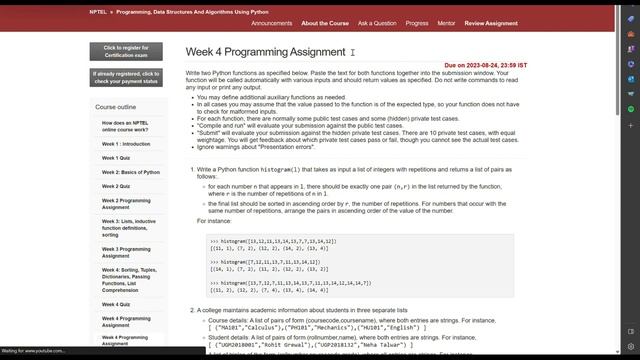
Task: Expand How does an NPTEL online course work
Action: click(x=125, y=126)
